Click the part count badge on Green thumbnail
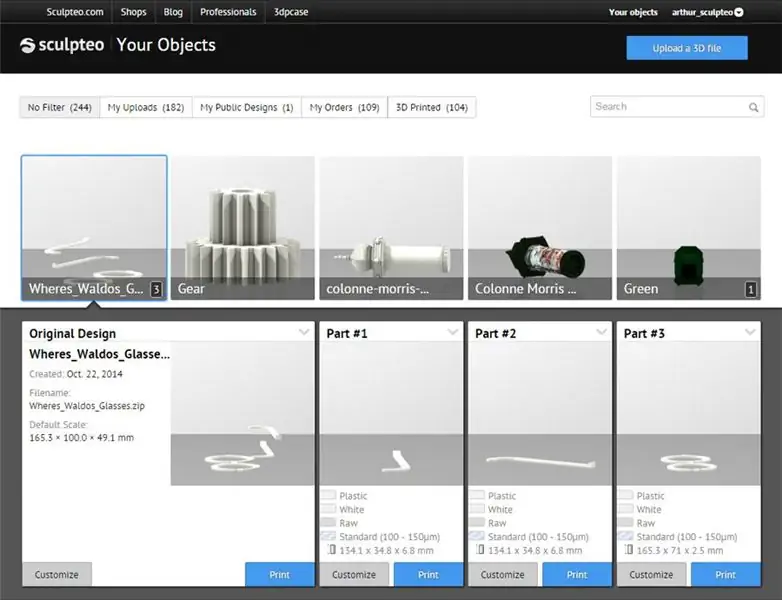This screenshot has height=600, width=782. pos(750,289)
